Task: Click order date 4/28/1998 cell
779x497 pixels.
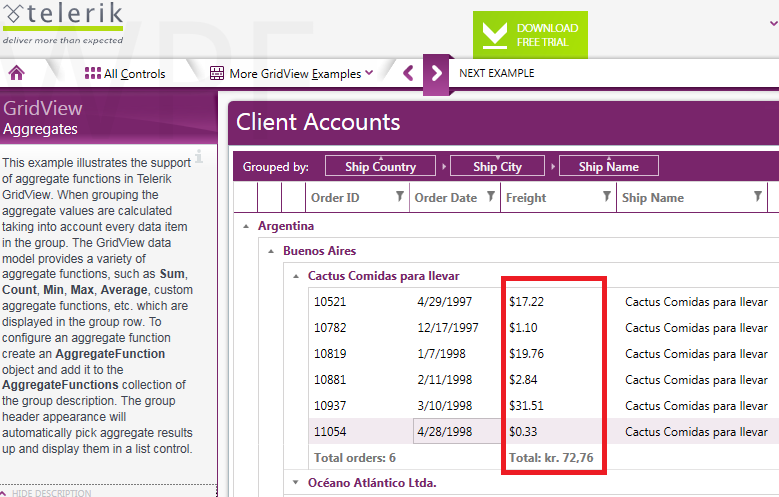Action: (457, 431)
